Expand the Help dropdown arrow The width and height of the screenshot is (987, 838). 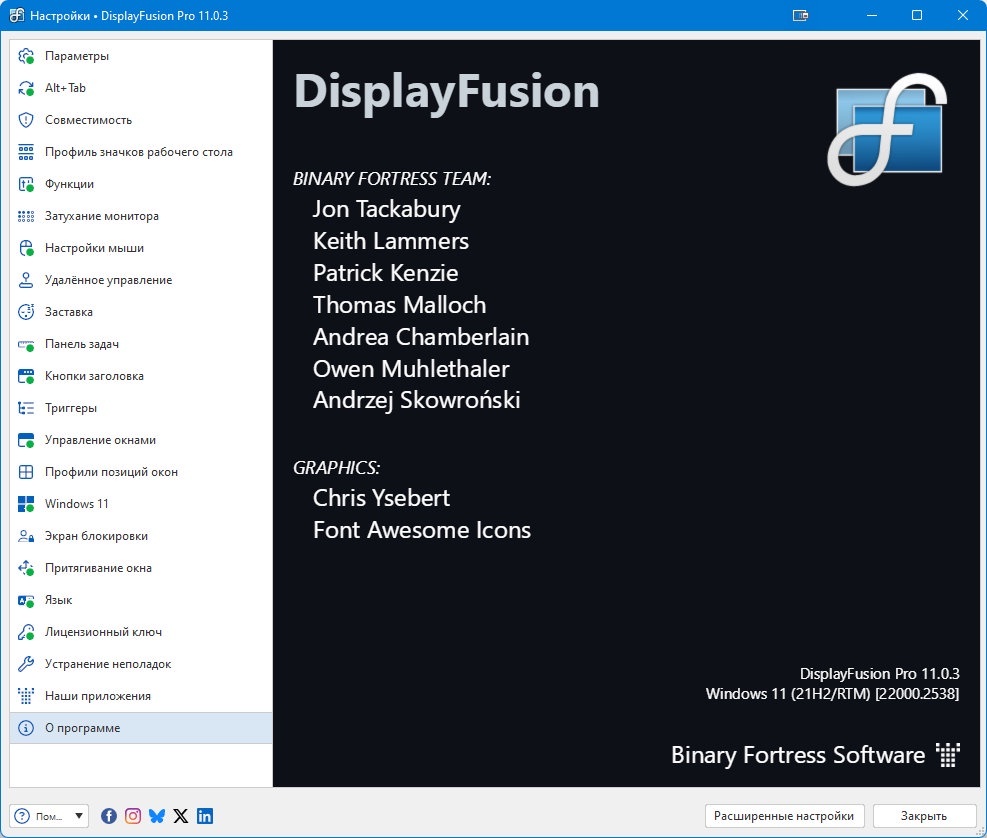79,816
